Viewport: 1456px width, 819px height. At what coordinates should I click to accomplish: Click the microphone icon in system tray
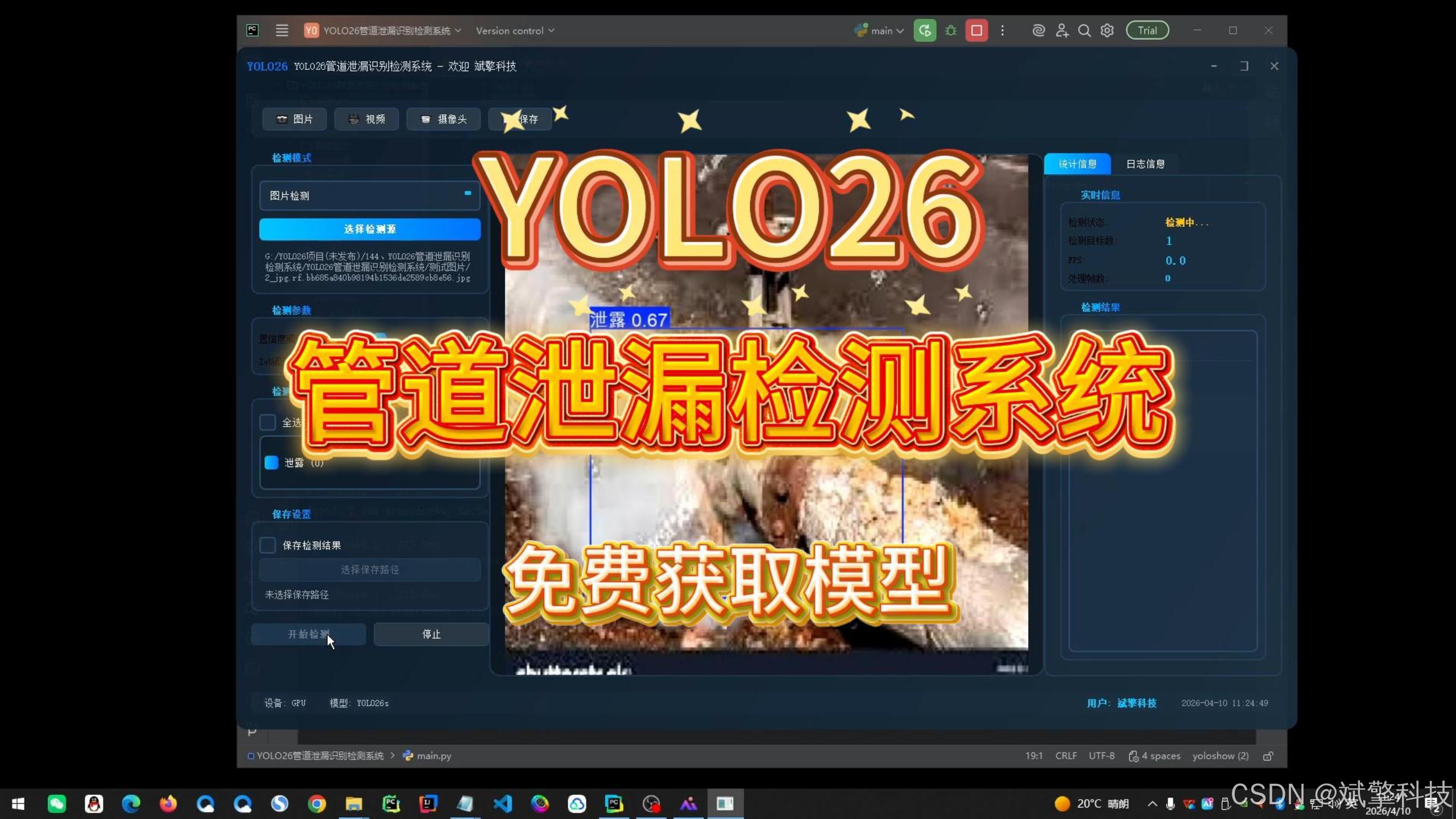tap(1170, 804)
